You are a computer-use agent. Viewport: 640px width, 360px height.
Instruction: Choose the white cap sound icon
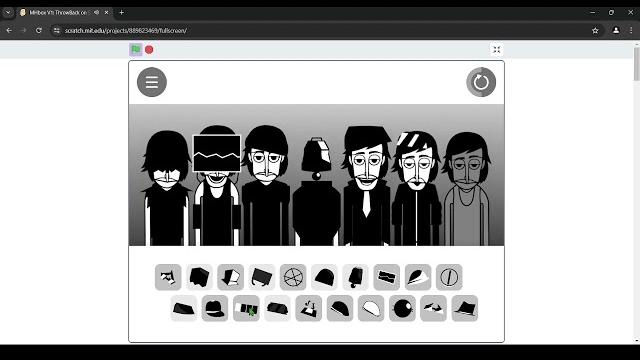pyautogui.click(x=371, y=308)
